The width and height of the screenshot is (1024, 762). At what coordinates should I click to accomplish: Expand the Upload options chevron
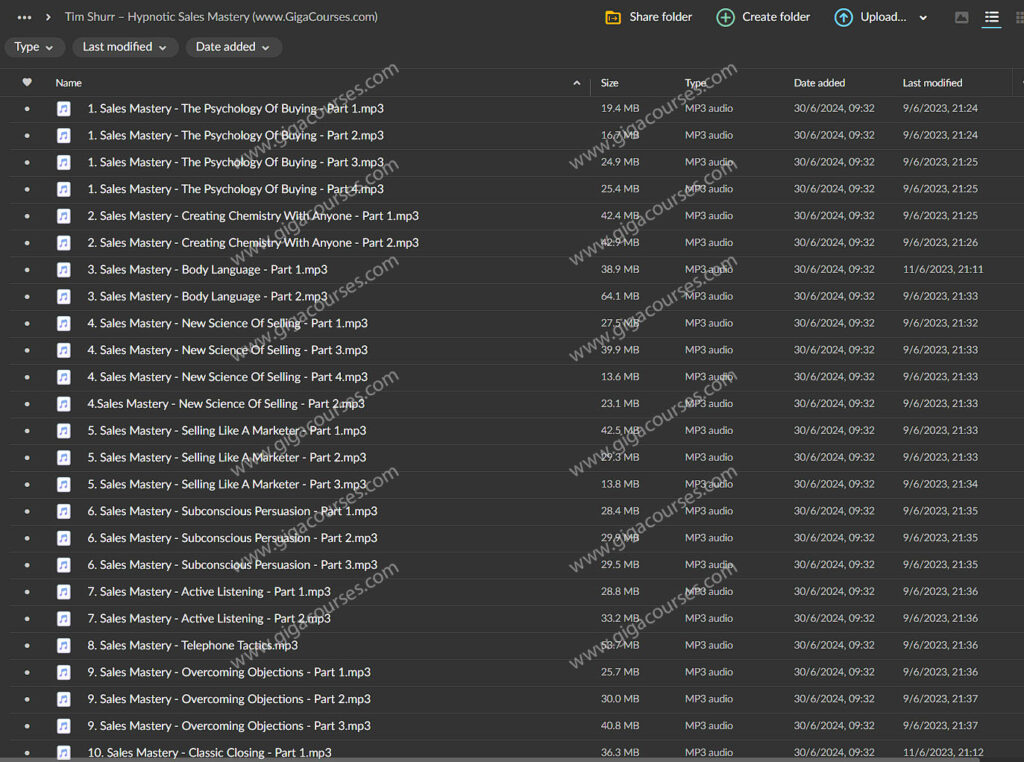click(923, 17)
